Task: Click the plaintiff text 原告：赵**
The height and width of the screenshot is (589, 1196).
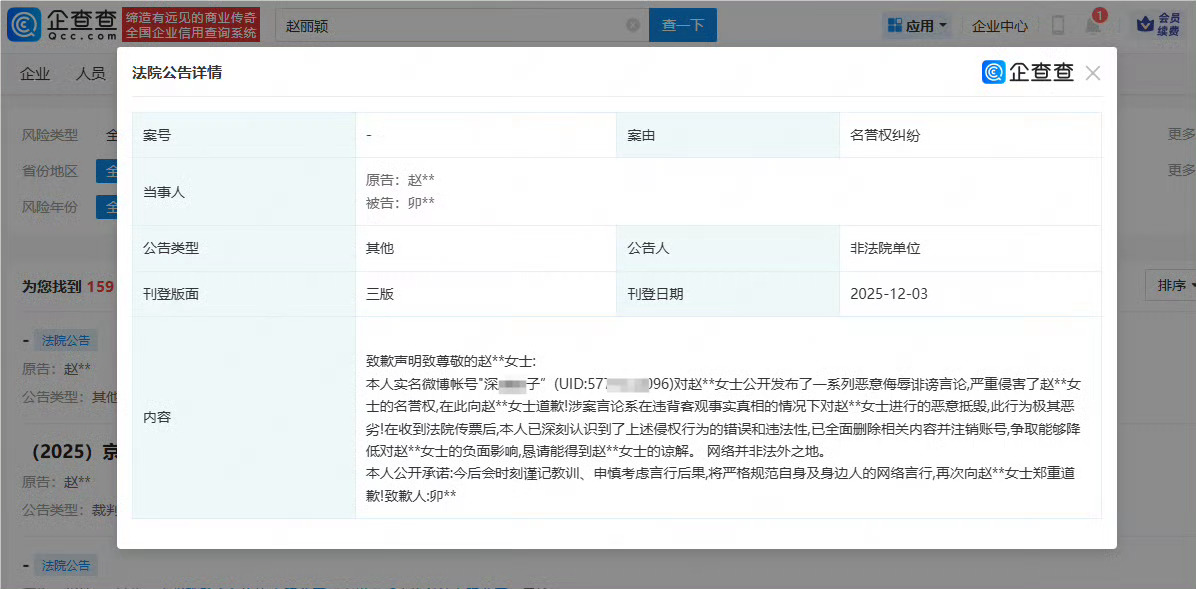Action: [400, 180]
